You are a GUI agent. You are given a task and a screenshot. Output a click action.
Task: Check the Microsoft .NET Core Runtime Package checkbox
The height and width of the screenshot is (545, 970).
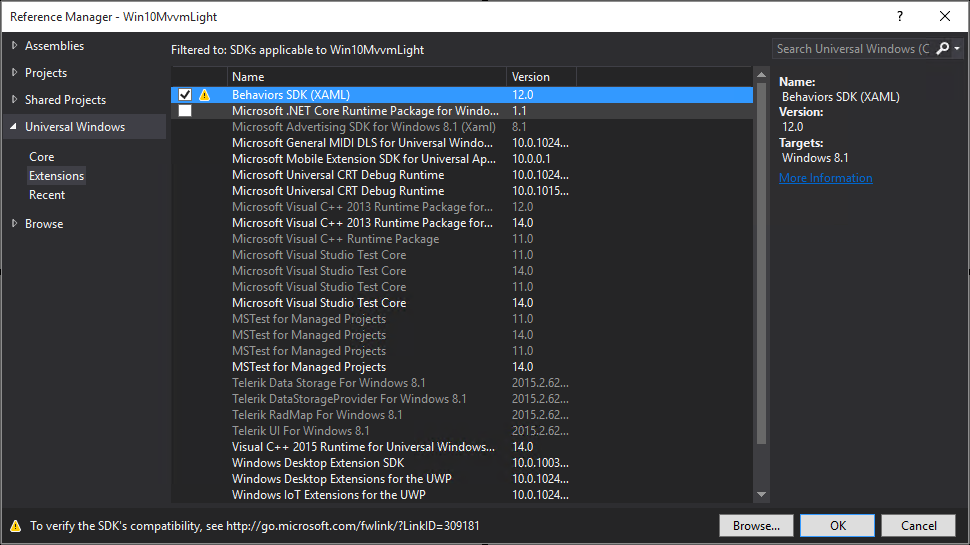184,111
